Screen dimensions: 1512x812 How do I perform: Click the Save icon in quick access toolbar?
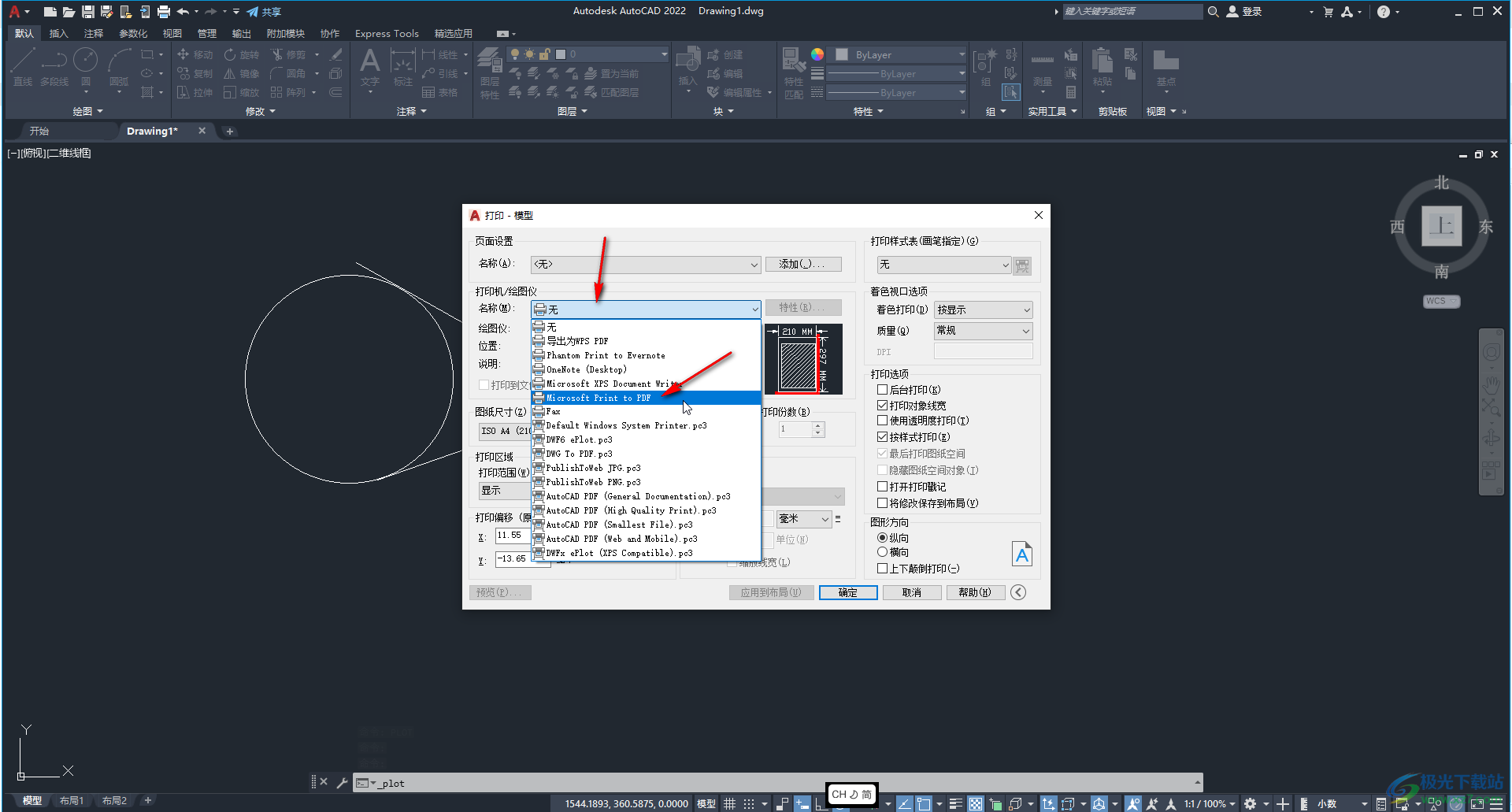87,12
